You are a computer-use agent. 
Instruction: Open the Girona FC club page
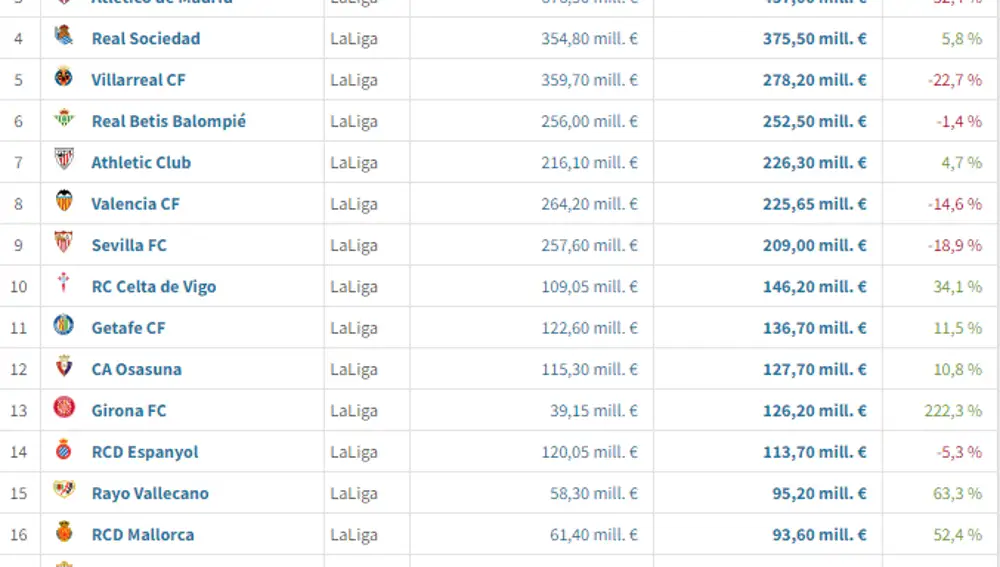(129, 411)
